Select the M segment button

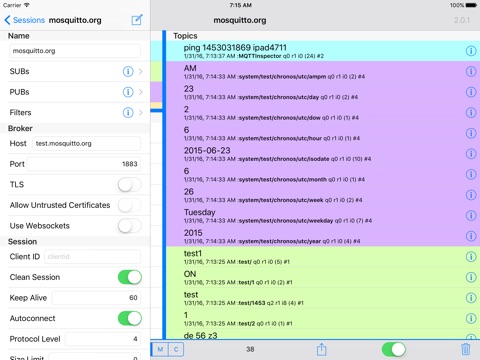click(160, 349)
